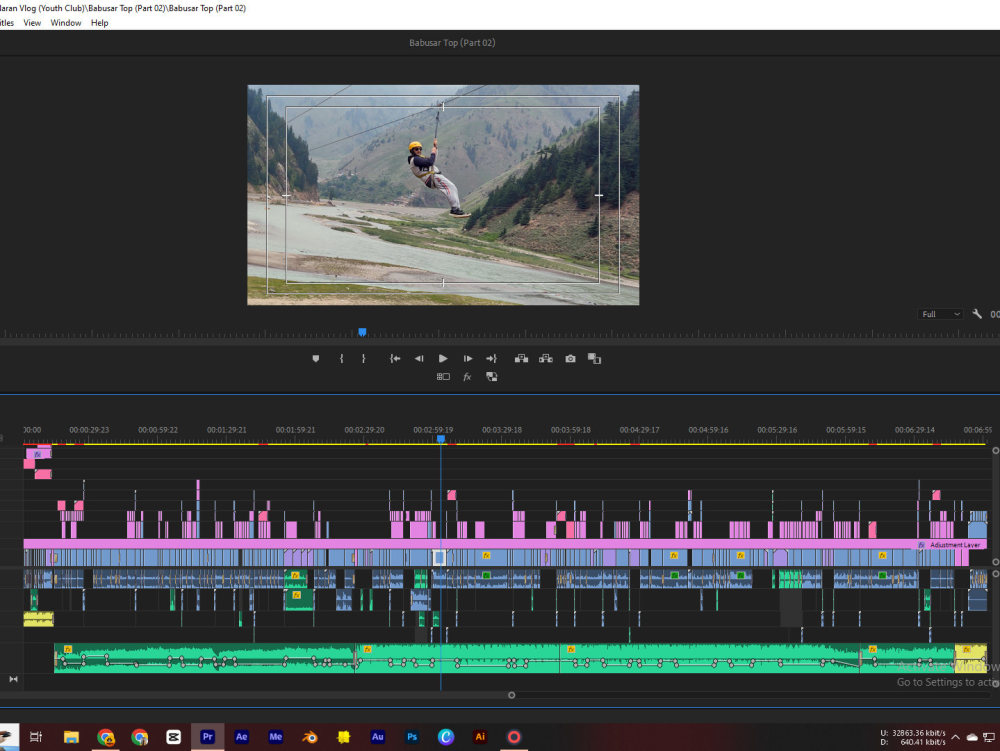Click timeline ruler at 00:05:59:15

point(846,430)
